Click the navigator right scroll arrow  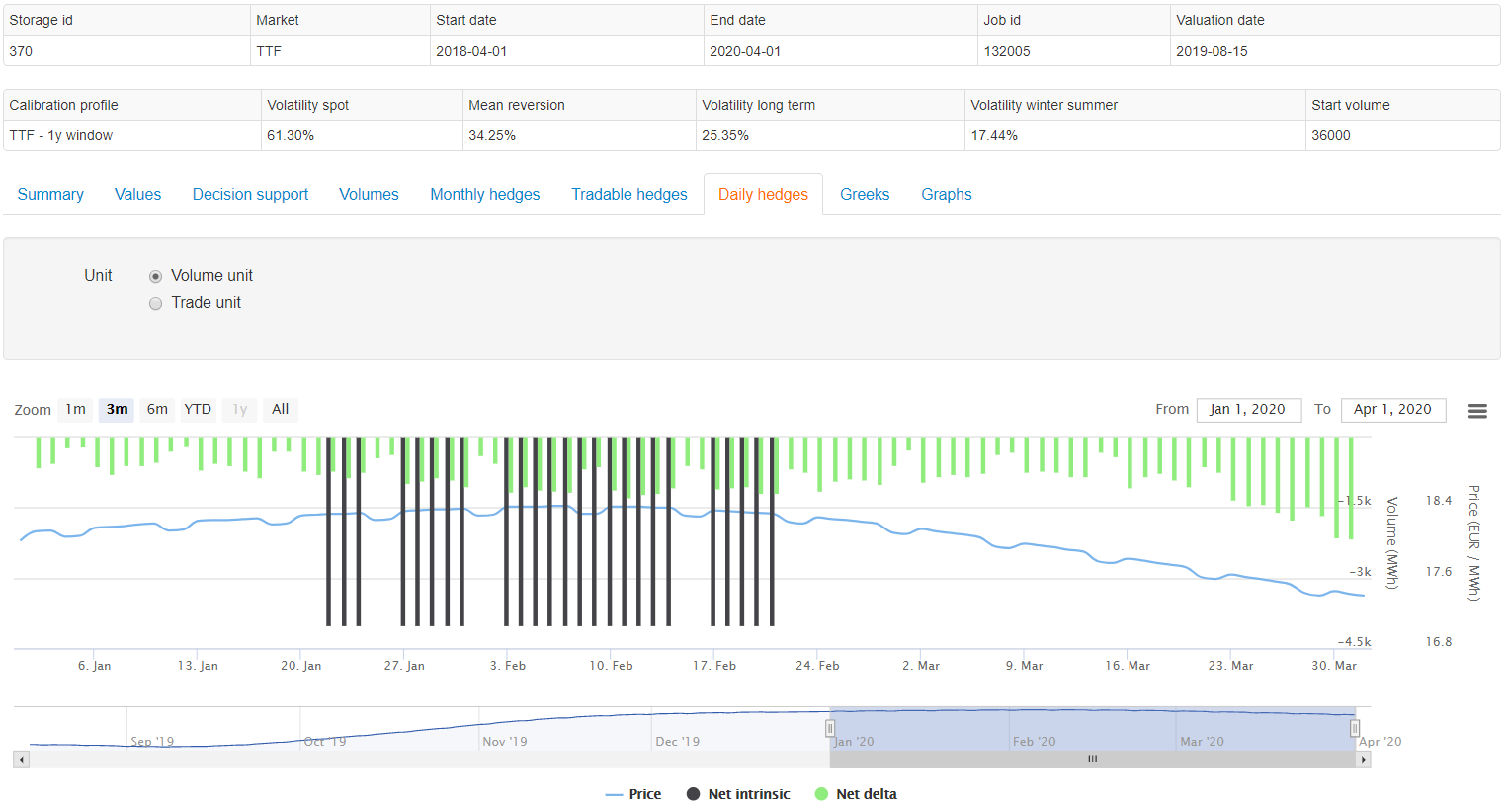point(1364,760)
